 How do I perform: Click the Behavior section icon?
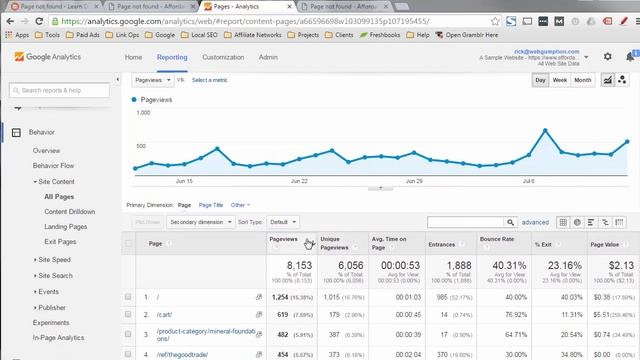tap(16, 132)
